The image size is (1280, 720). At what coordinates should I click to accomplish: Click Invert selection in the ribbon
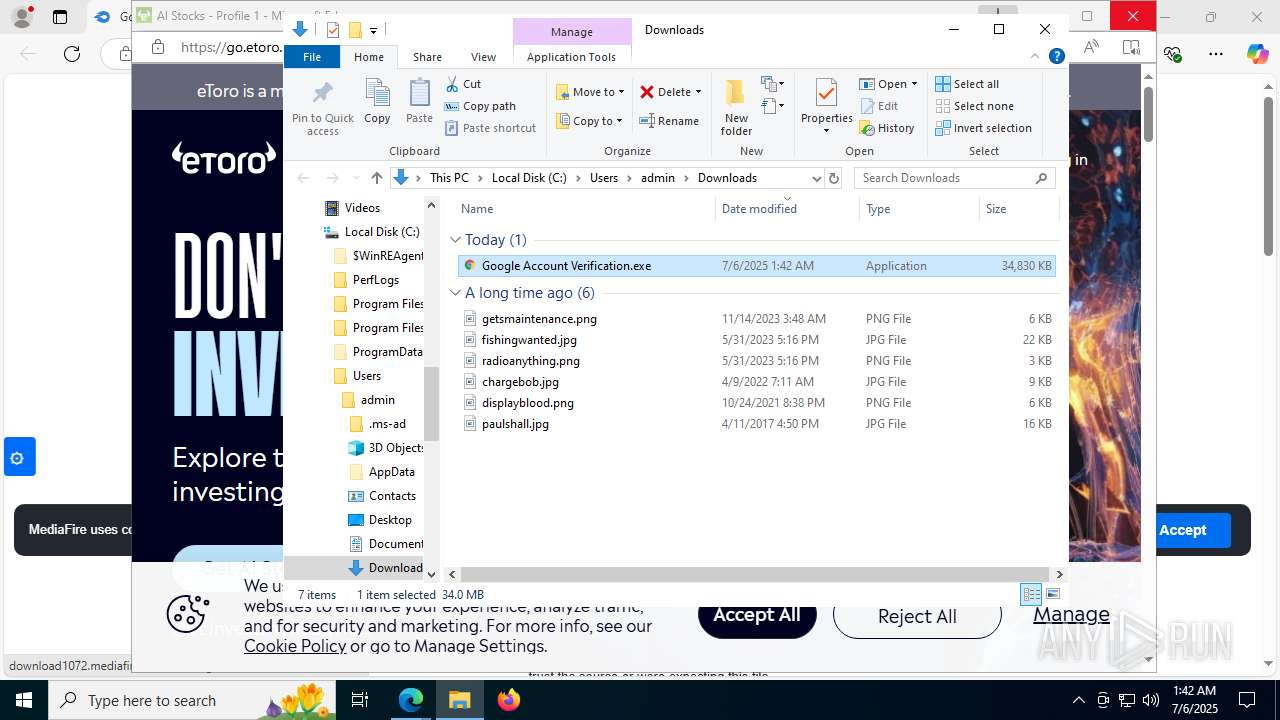tap(983, 128)
